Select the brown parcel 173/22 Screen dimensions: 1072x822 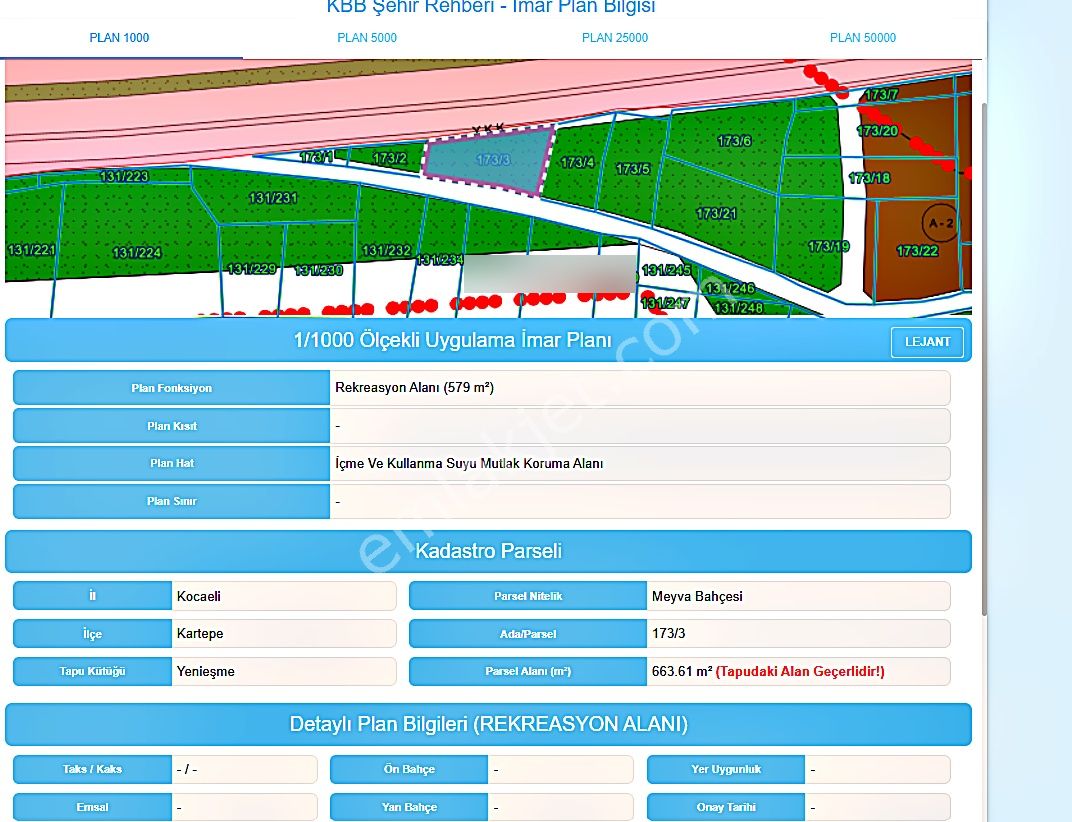click(x=917, y=251)
